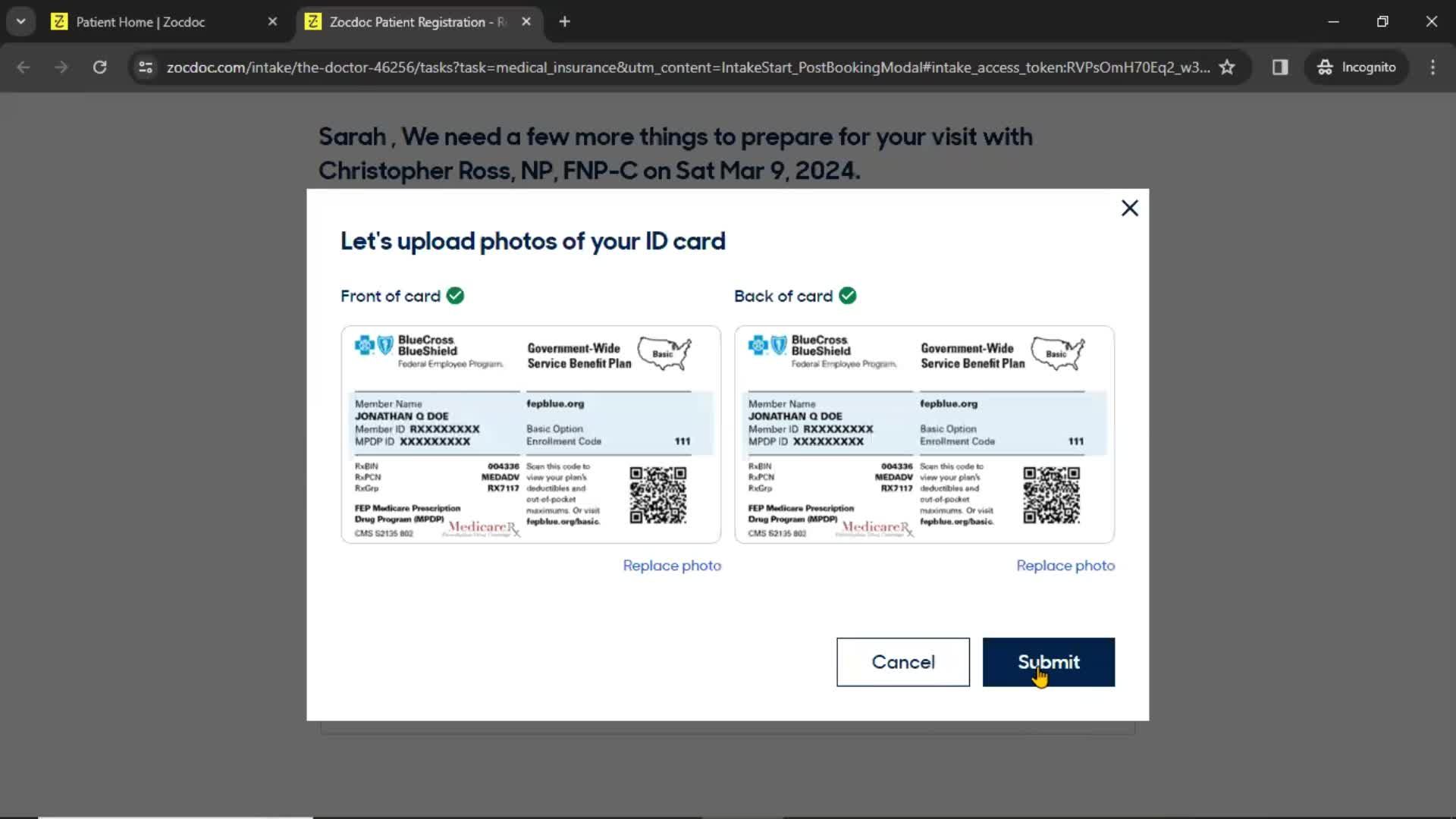Viewport: 1456px width, 819px height.
Task: Click the zocdoc.com URL in address bar
Action: 688,67
